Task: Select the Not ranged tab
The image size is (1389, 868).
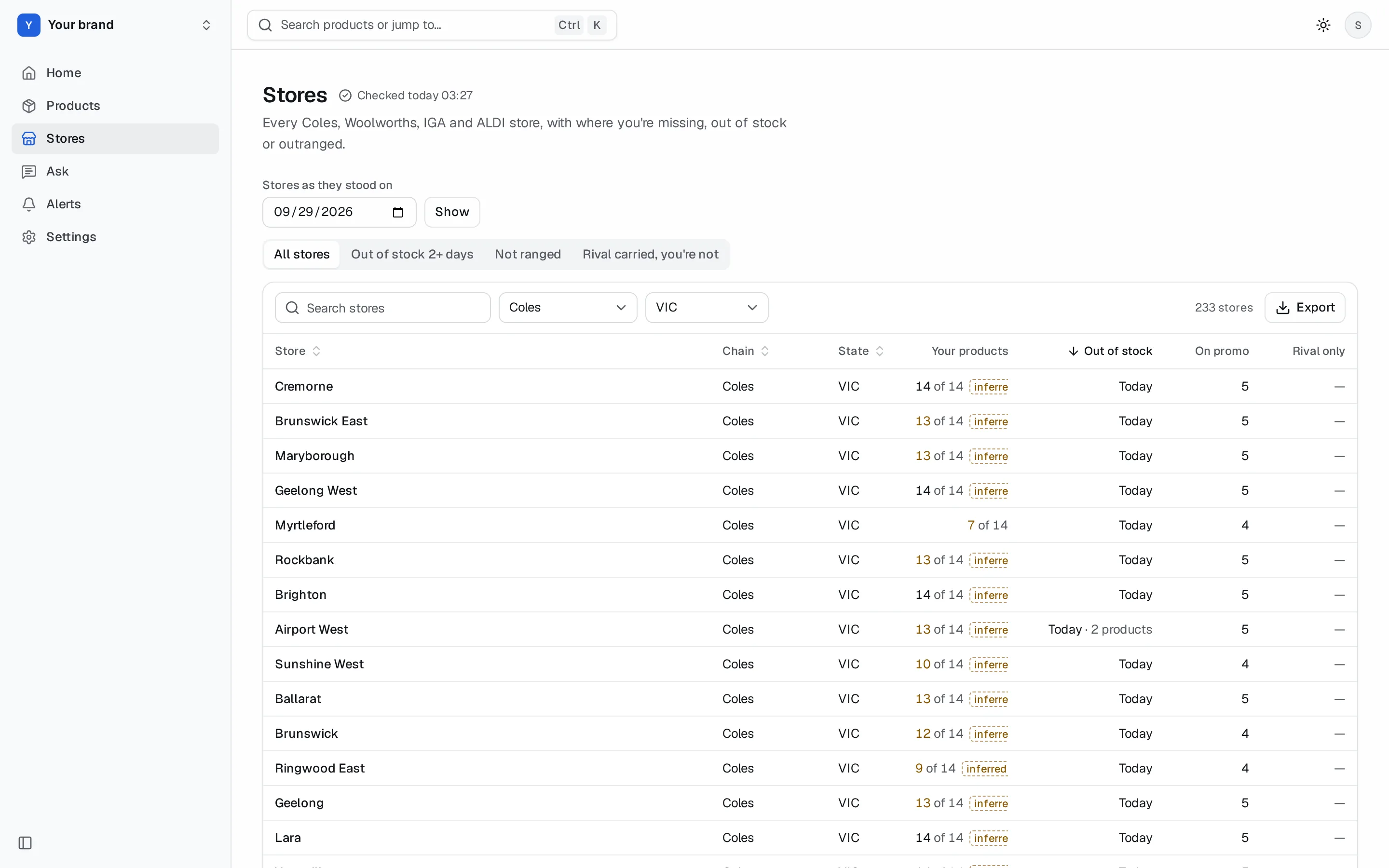Action: pyautogui.click(x=528, y=254)
